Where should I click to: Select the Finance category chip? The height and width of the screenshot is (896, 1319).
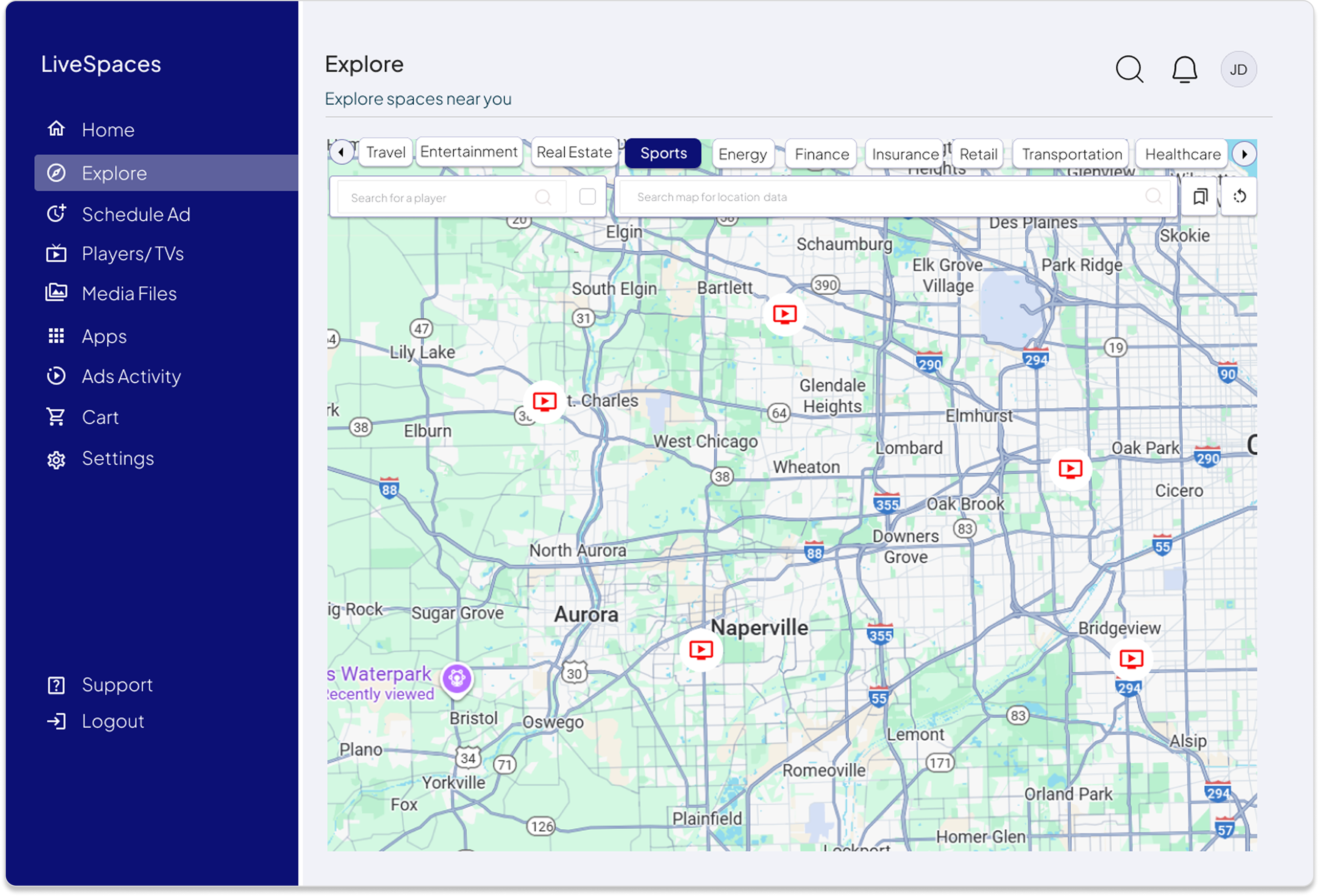point(821,154)
